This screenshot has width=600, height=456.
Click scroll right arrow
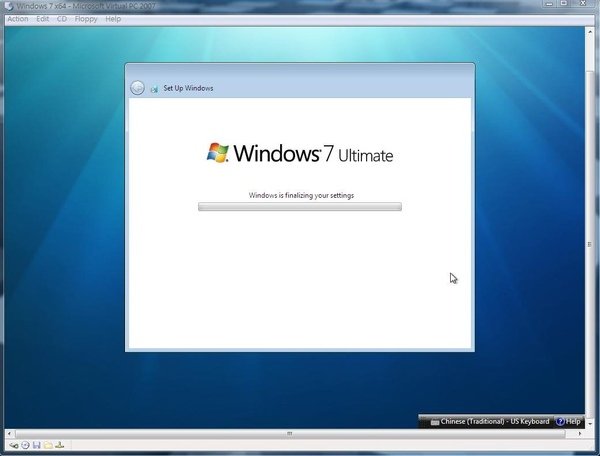coord(580,433)
